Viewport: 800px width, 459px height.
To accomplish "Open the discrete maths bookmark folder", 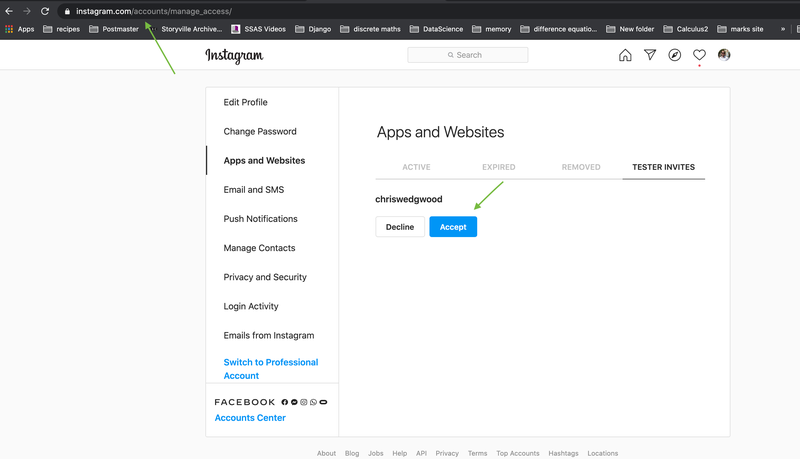I will coord(370,29).
